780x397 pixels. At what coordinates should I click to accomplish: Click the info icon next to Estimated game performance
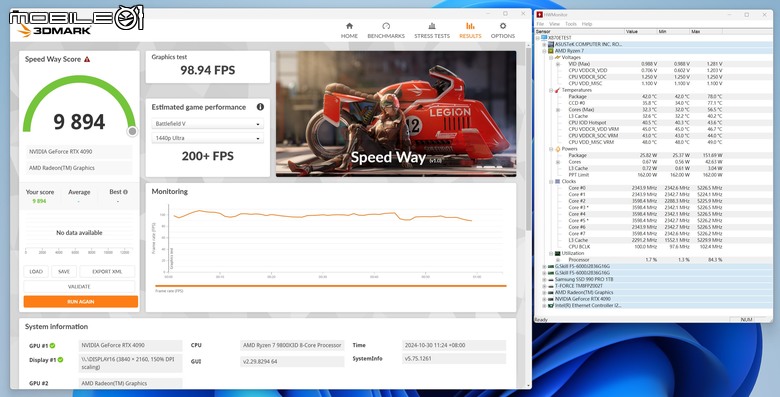click(260, 107)
